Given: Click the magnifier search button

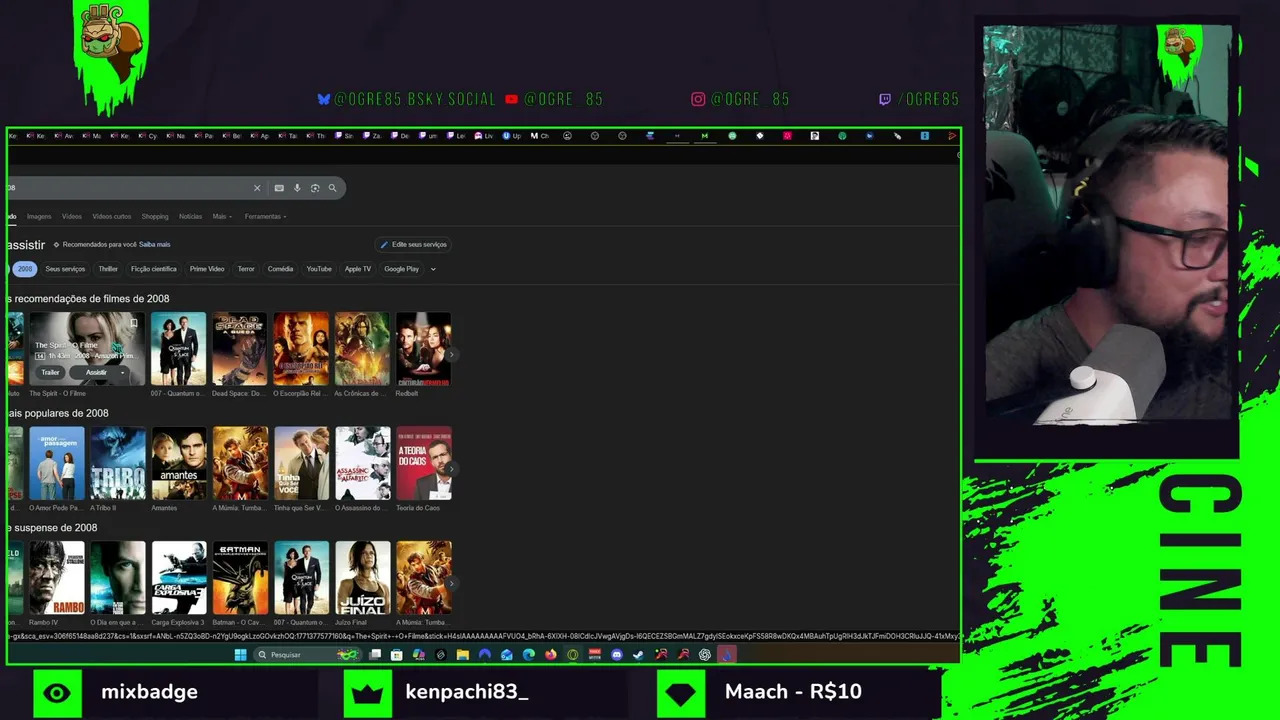Looking at the screenshot, I should (333, 188).
